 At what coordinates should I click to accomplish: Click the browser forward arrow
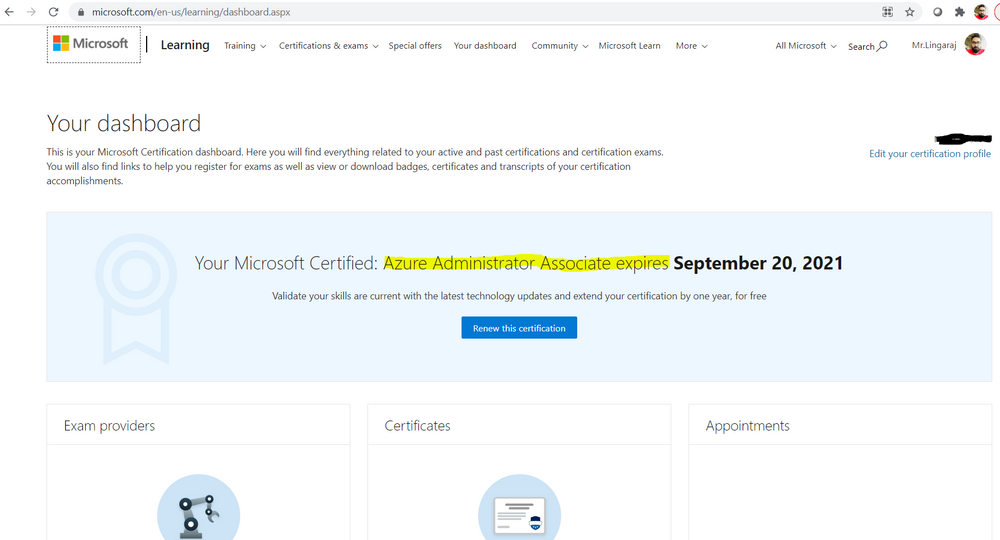pyautogui.click(x=31, y=12)
